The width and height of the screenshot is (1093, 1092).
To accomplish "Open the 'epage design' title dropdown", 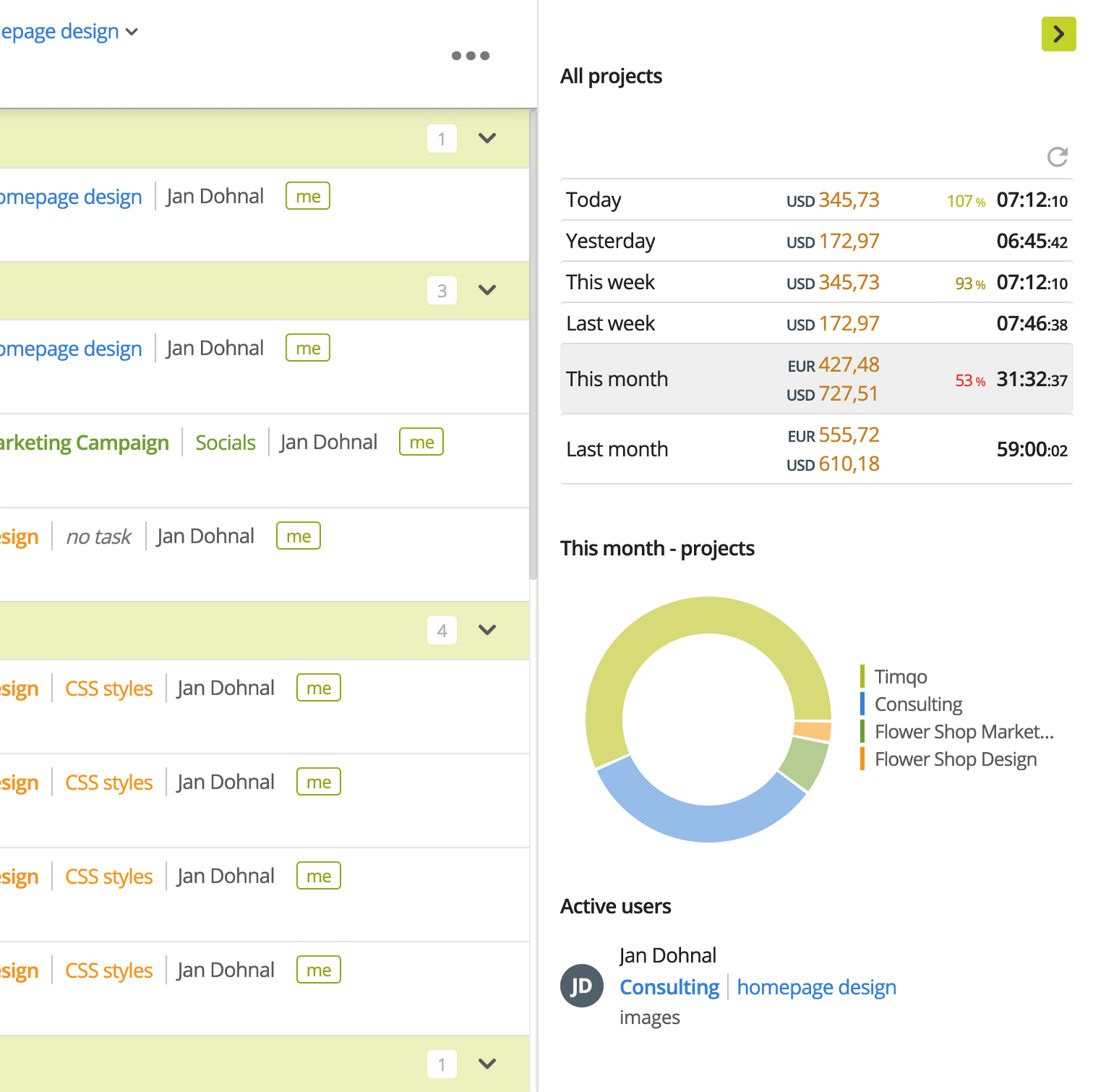I will pos(69,32).
